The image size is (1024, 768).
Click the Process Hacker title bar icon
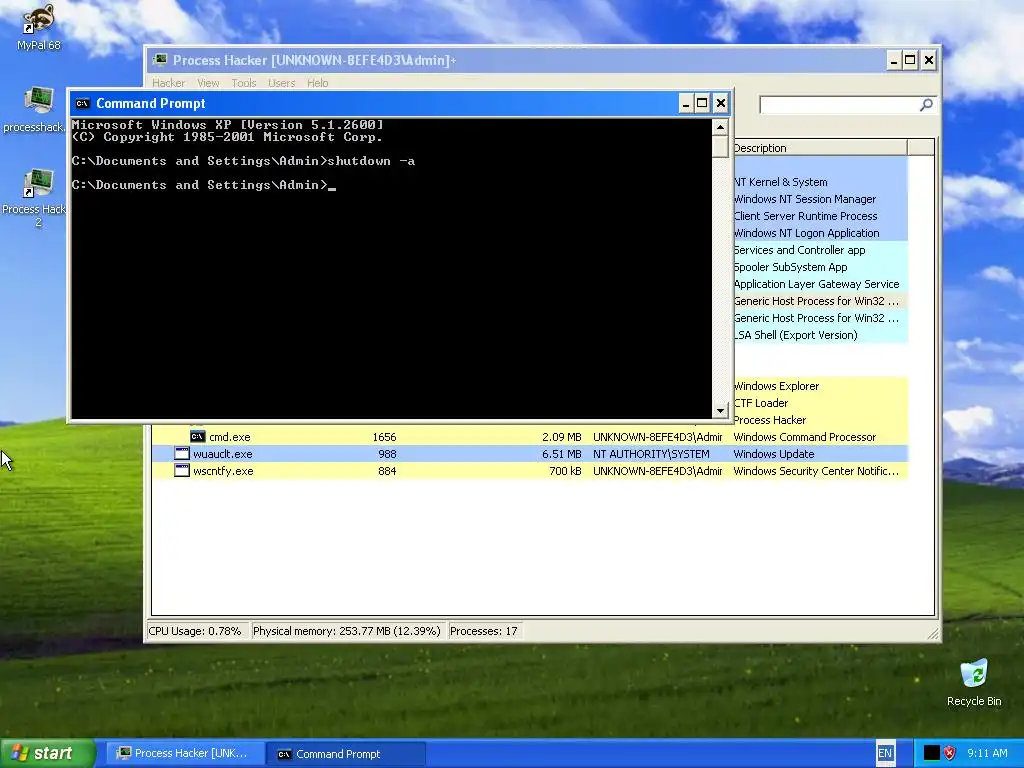(x=160, y=60)
